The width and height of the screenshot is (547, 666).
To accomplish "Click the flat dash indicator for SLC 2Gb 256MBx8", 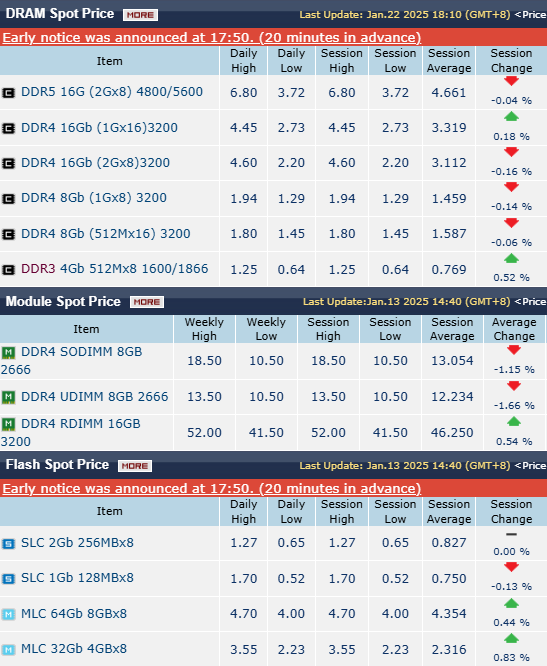I will [x=511, y=534].
